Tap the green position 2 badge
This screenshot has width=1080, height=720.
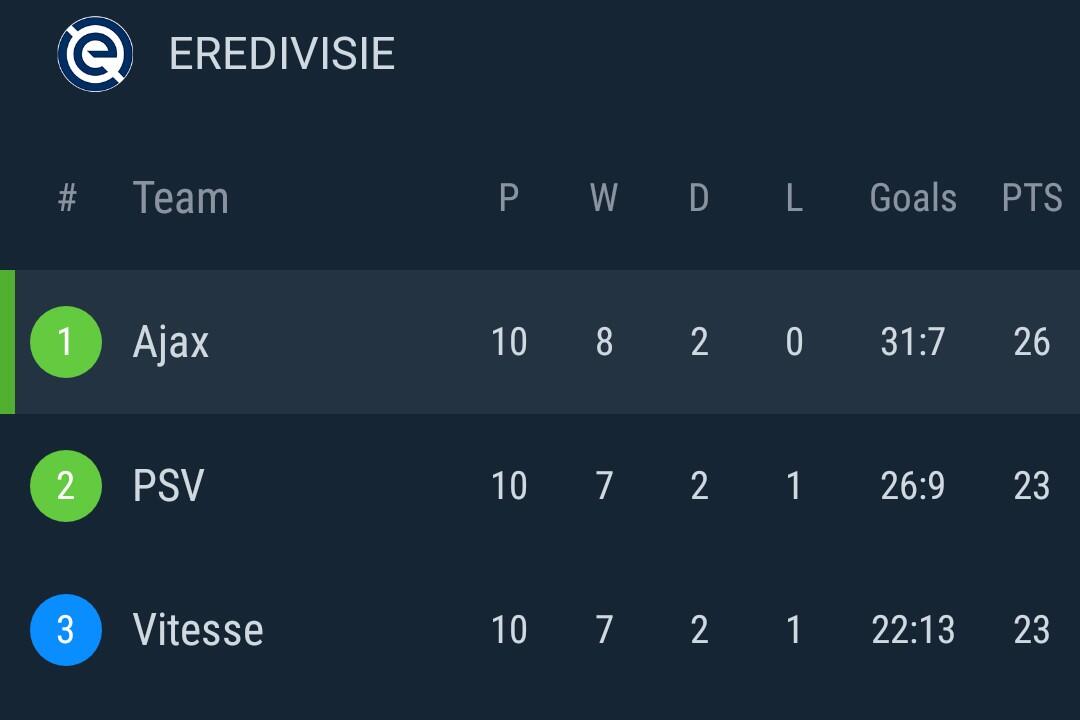66,486
